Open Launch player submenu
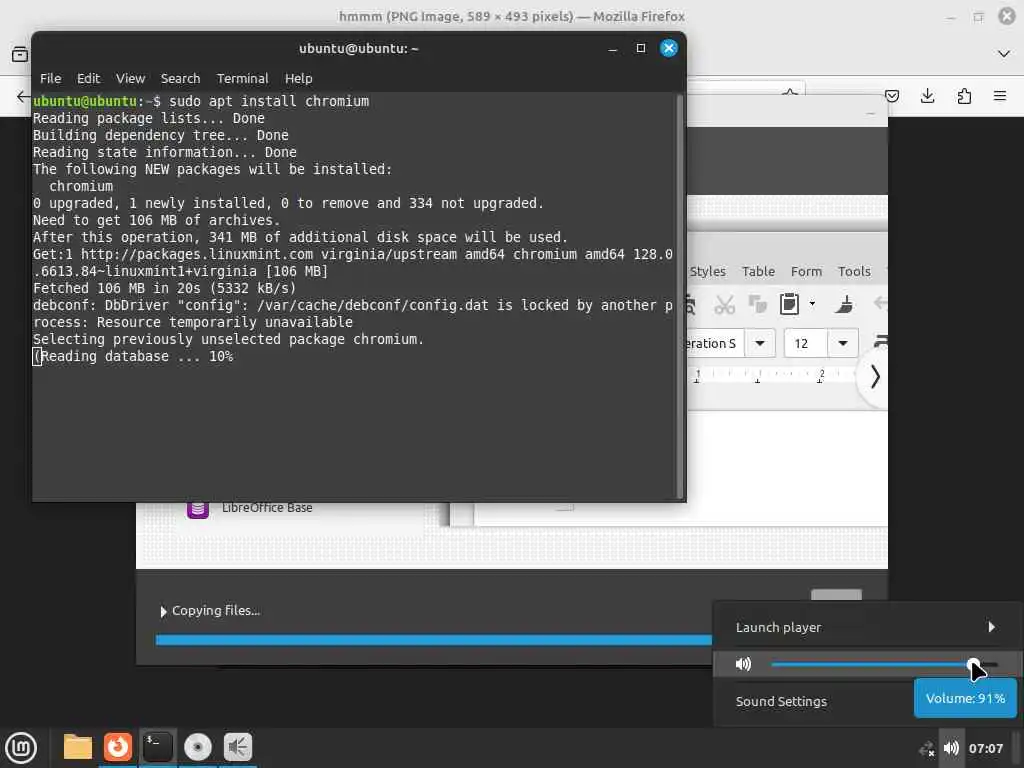This screenshot has width=1024, height=768. pyautogui.click(x=867, y=627)
